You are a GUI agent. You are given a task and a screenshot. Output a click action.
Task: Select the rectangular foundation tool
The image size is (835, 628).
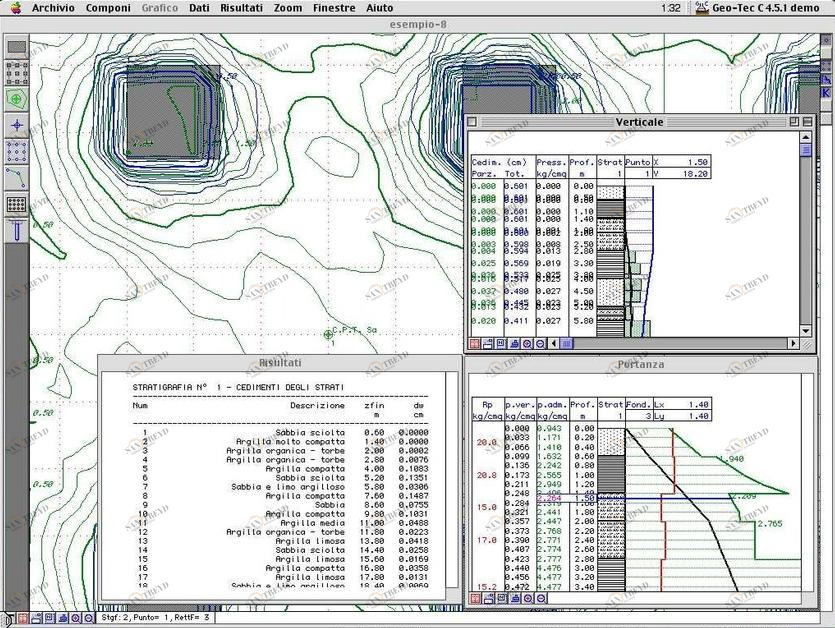[x=16, y=46]
